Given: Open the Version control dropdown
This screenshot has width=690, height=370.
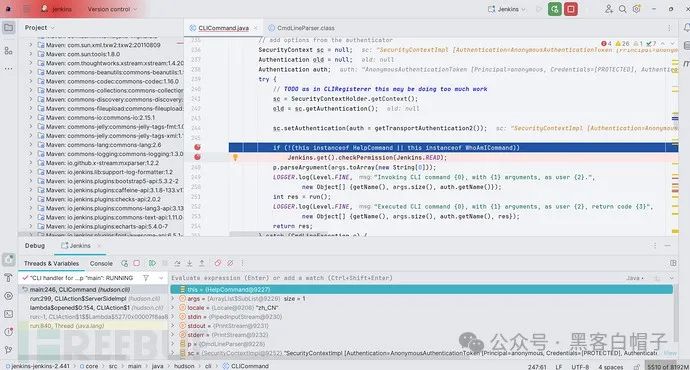Looking at the screenshot, I should [112, 9].
